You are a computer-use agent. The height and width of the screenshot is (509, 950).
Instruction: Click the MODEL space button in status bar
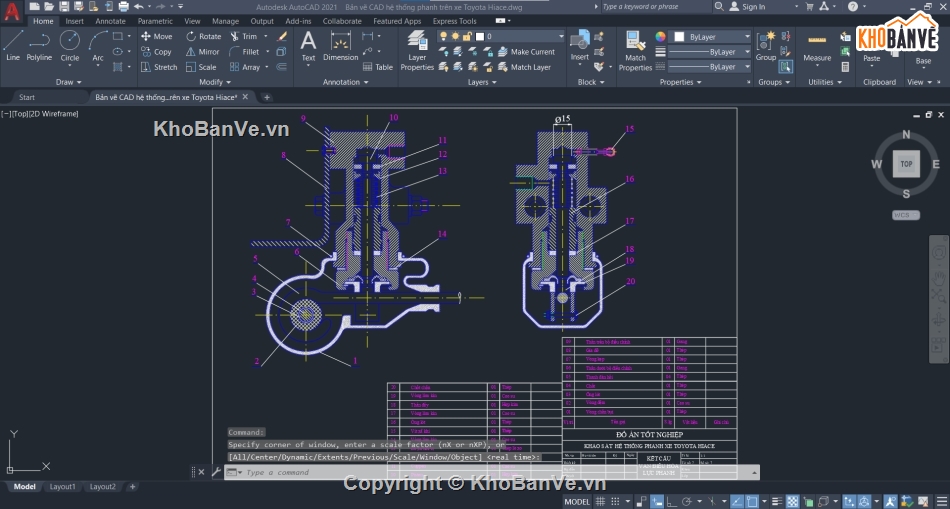pyautogui.click(x=577, y=501)
